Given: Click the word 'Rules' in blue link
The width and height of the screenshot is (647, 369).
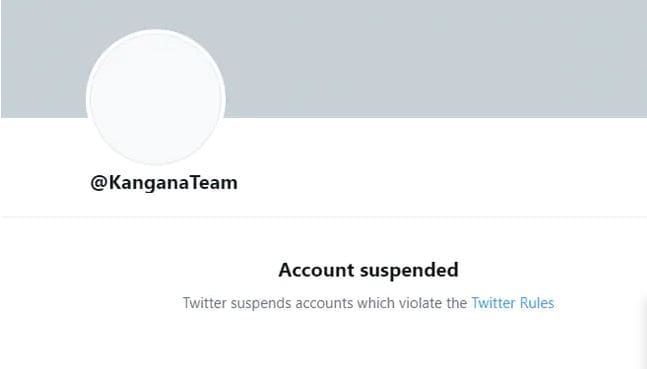Looking at the screenshot, I should pyautogui.click(x=537, y=303).
